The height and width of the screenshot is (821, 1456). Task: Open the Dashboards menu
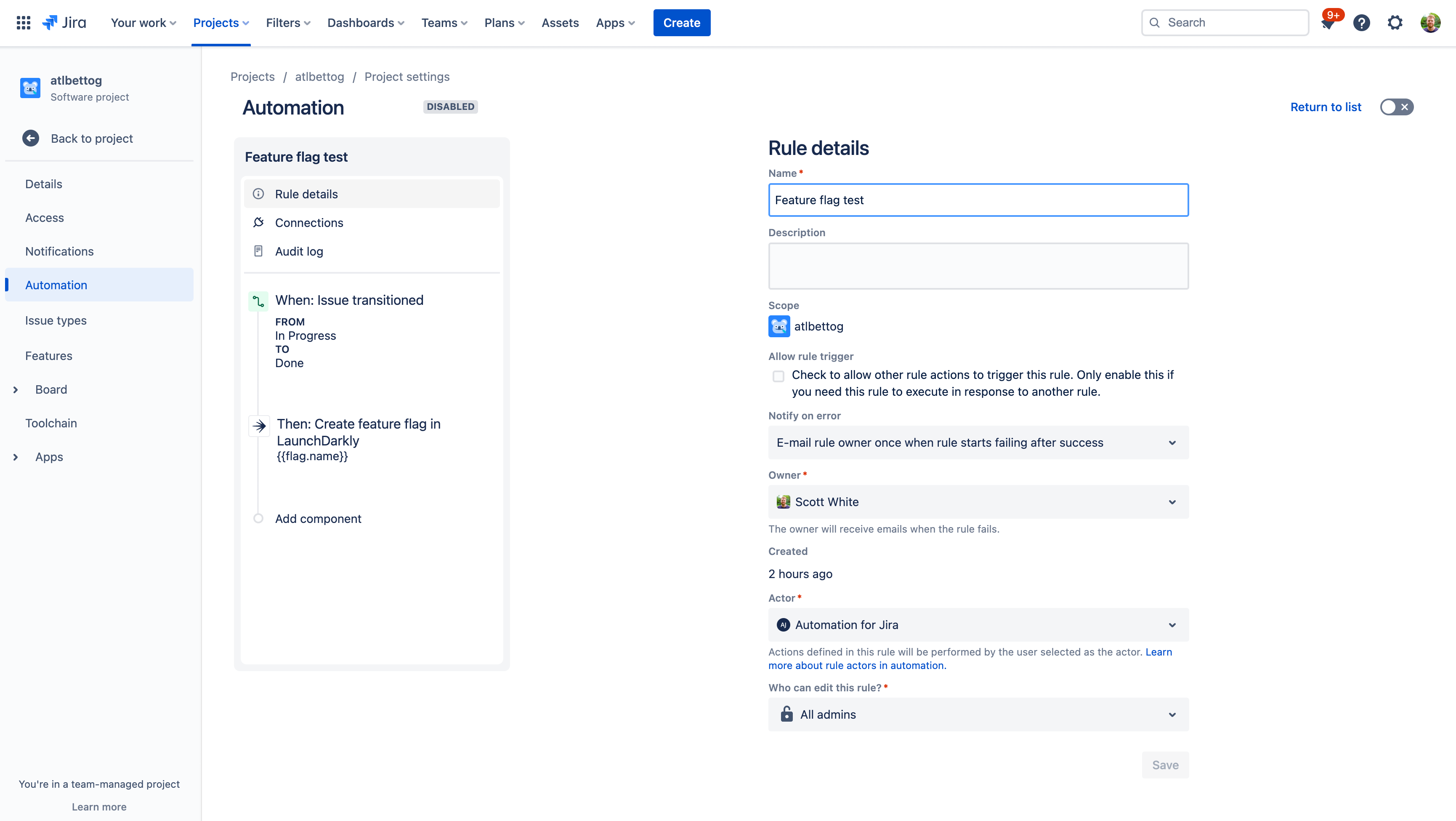pyautogui.click(x=365, y=23)
